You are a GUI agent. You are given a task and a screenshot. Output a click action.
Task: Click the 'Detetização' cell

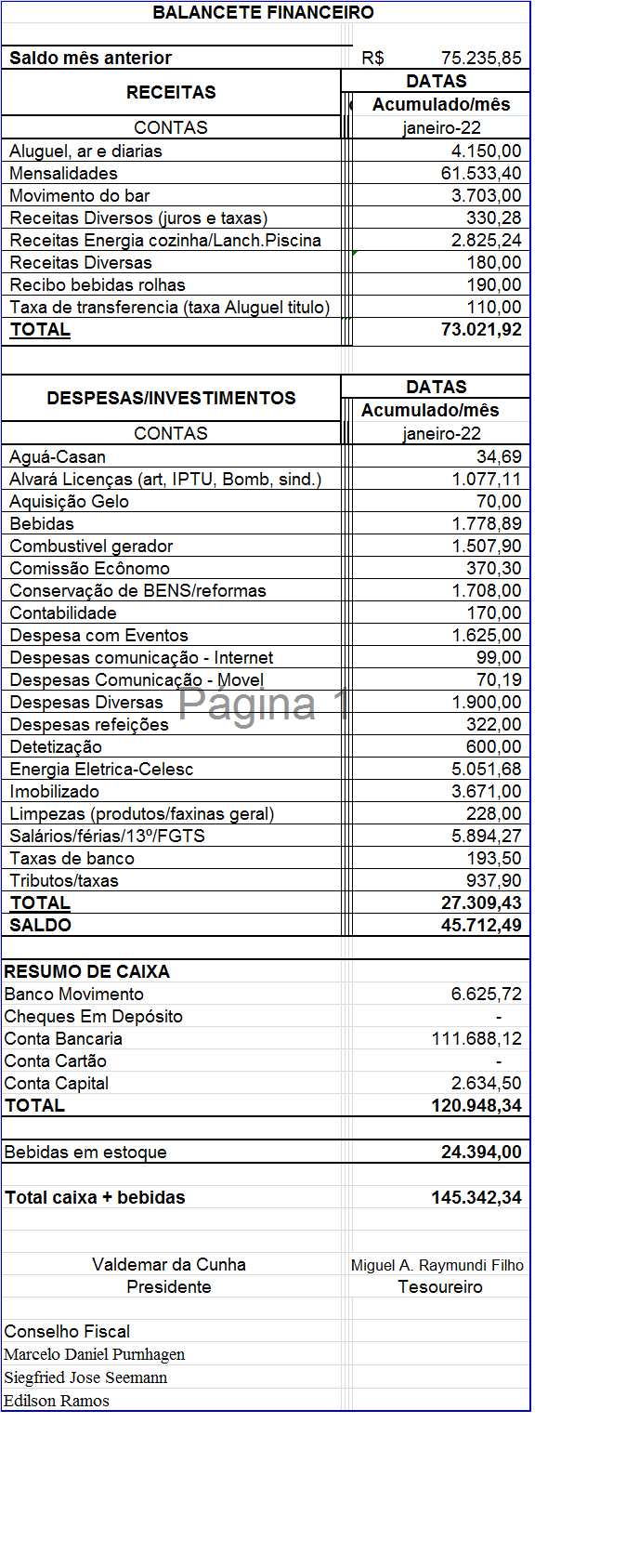171,746
